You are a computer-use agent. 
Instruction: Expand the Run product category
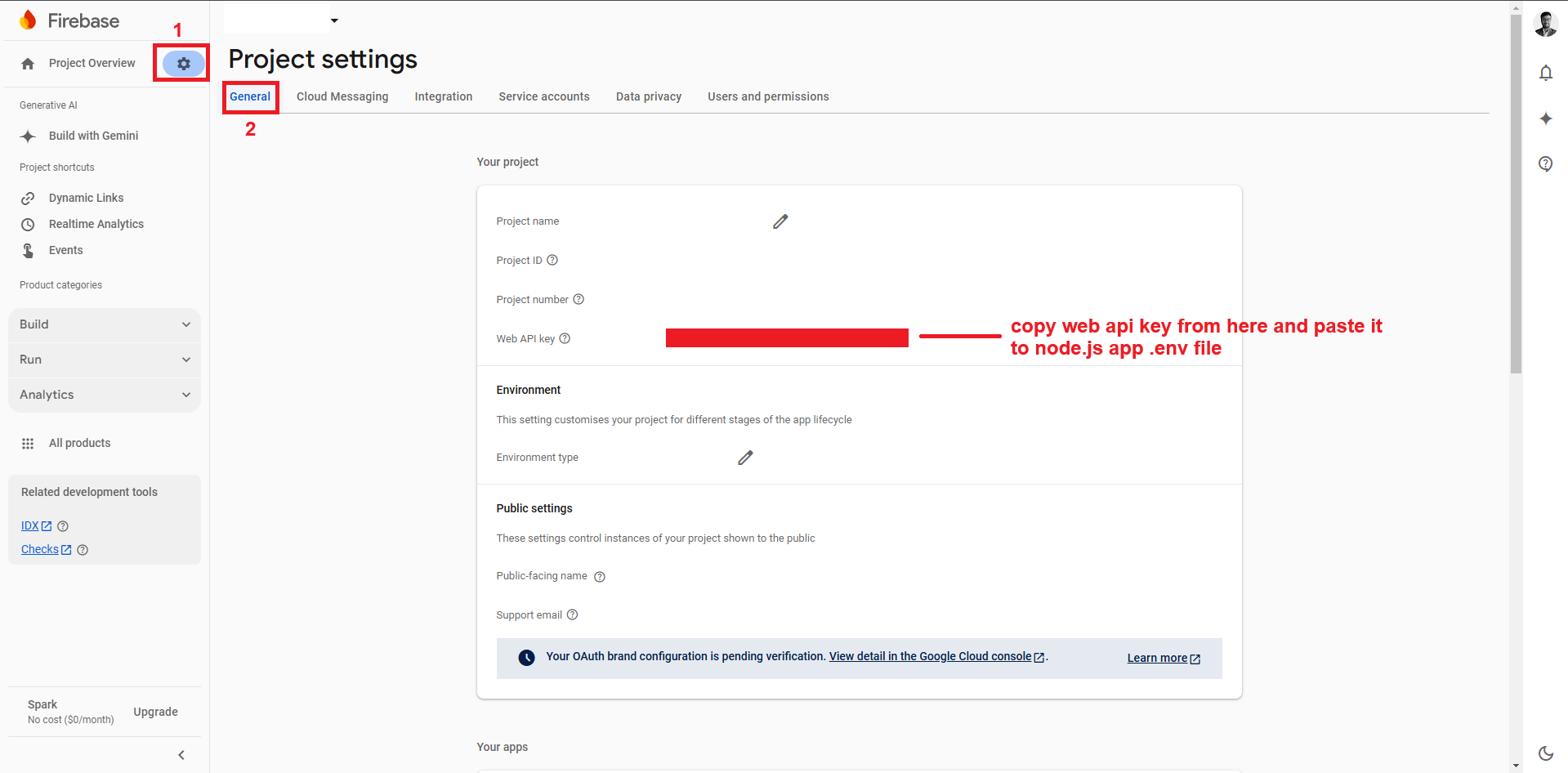pyautogui.click(x=104, y=360)
